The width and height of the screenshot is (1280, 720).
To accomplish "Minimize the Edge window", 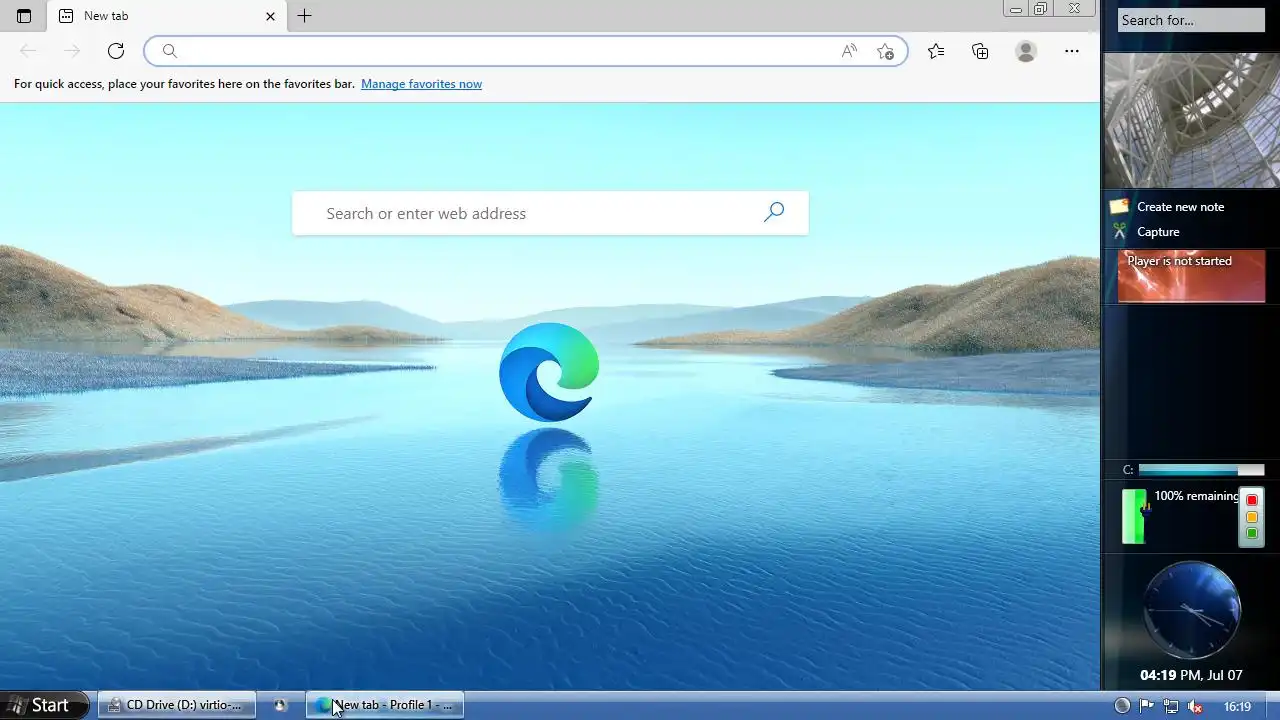I will tap(1016, 9).
